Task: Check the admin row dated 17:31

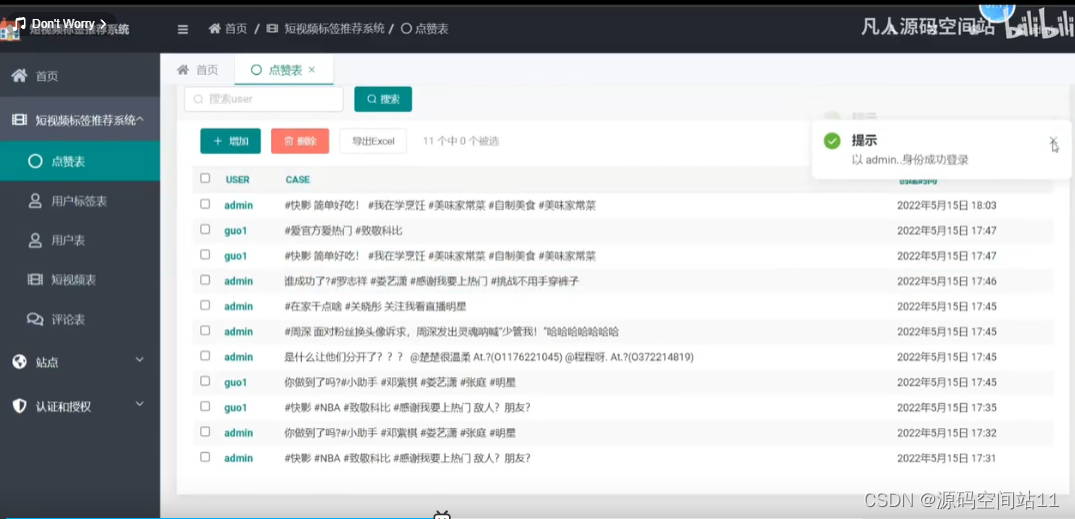Action: click(x=205, y=457)
